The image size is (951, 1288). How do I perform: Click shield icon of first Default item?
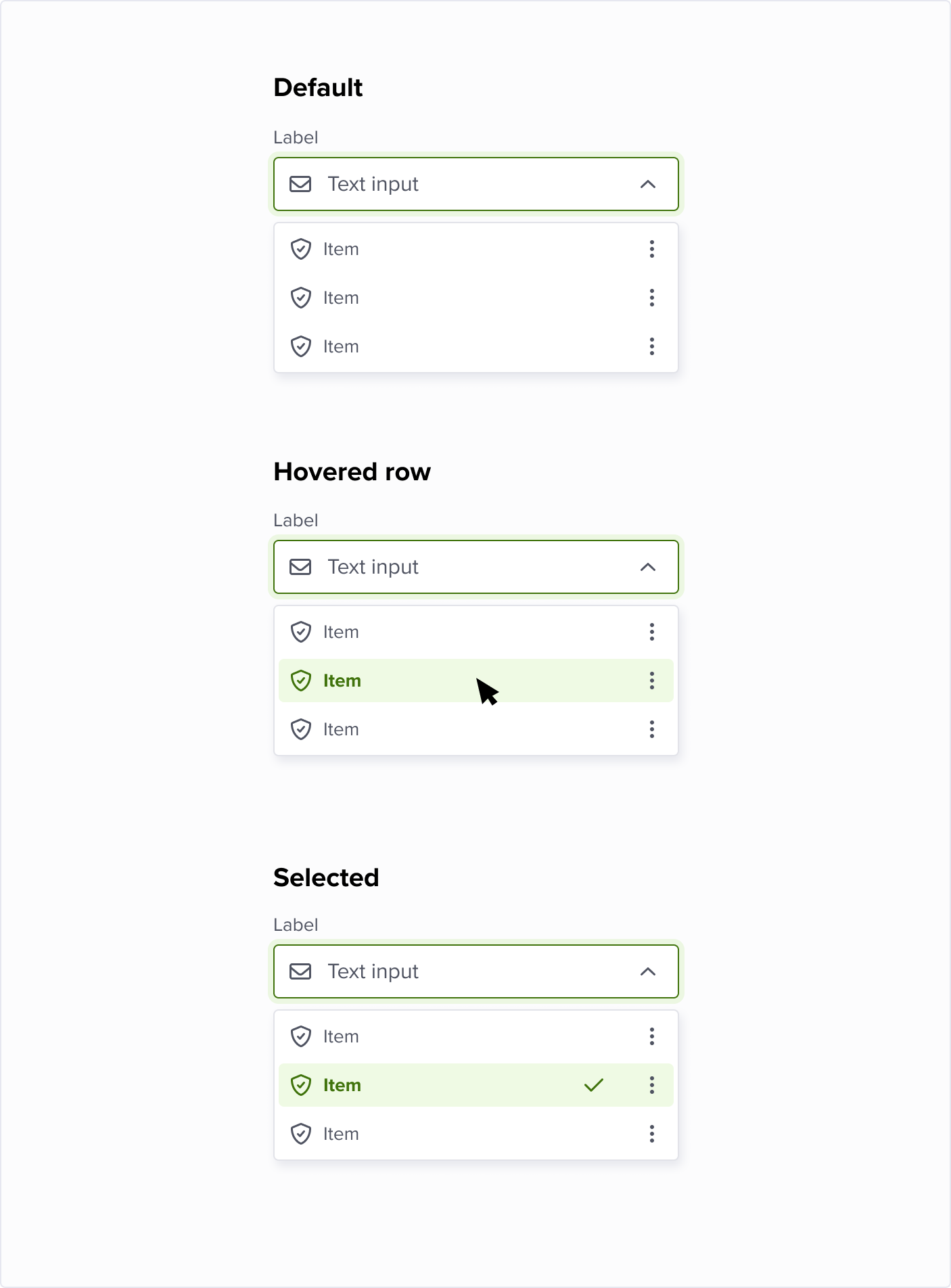301,249
